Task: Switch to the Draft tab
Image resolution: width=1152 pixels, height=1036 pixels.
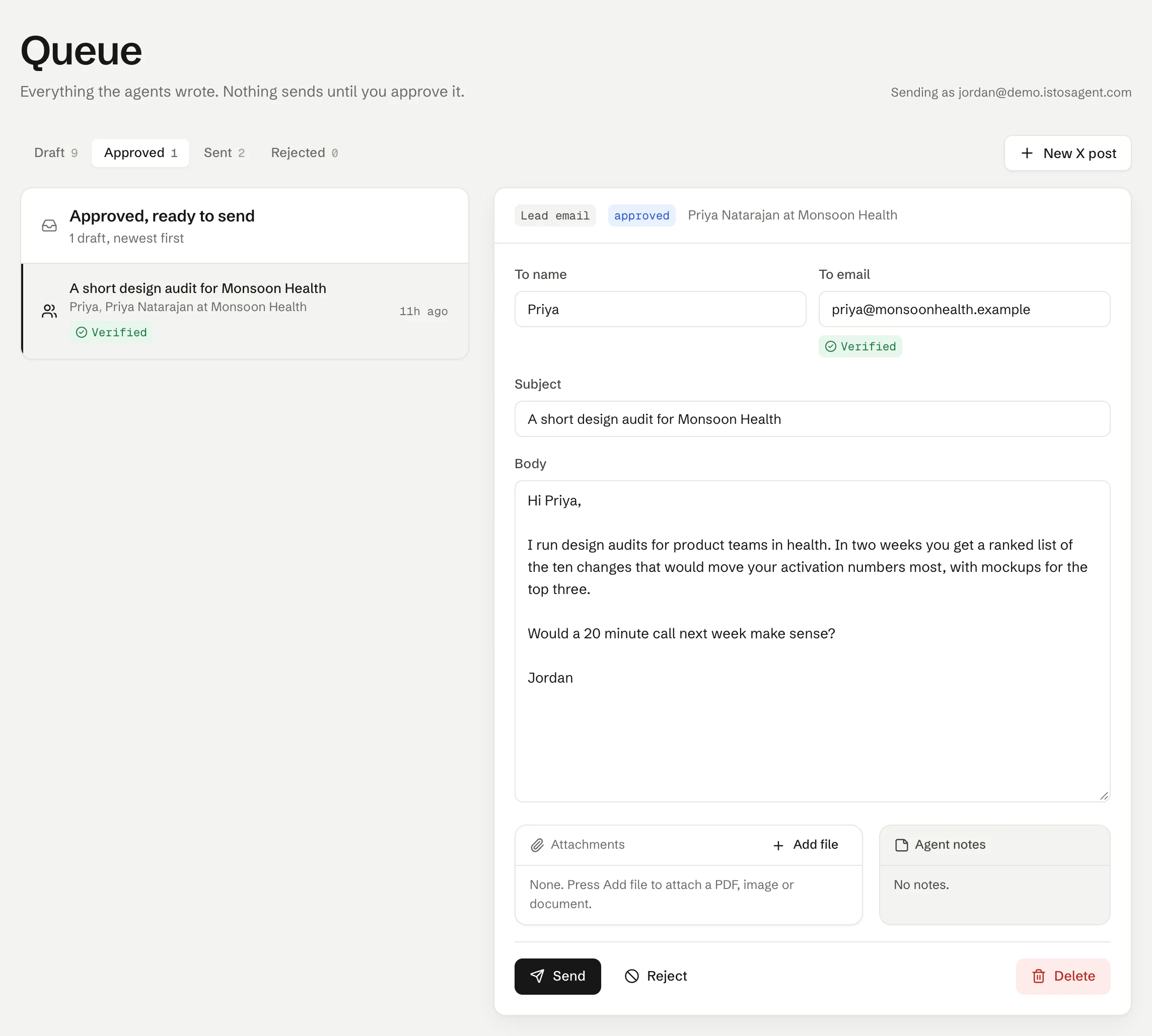Action: point(55,153)
